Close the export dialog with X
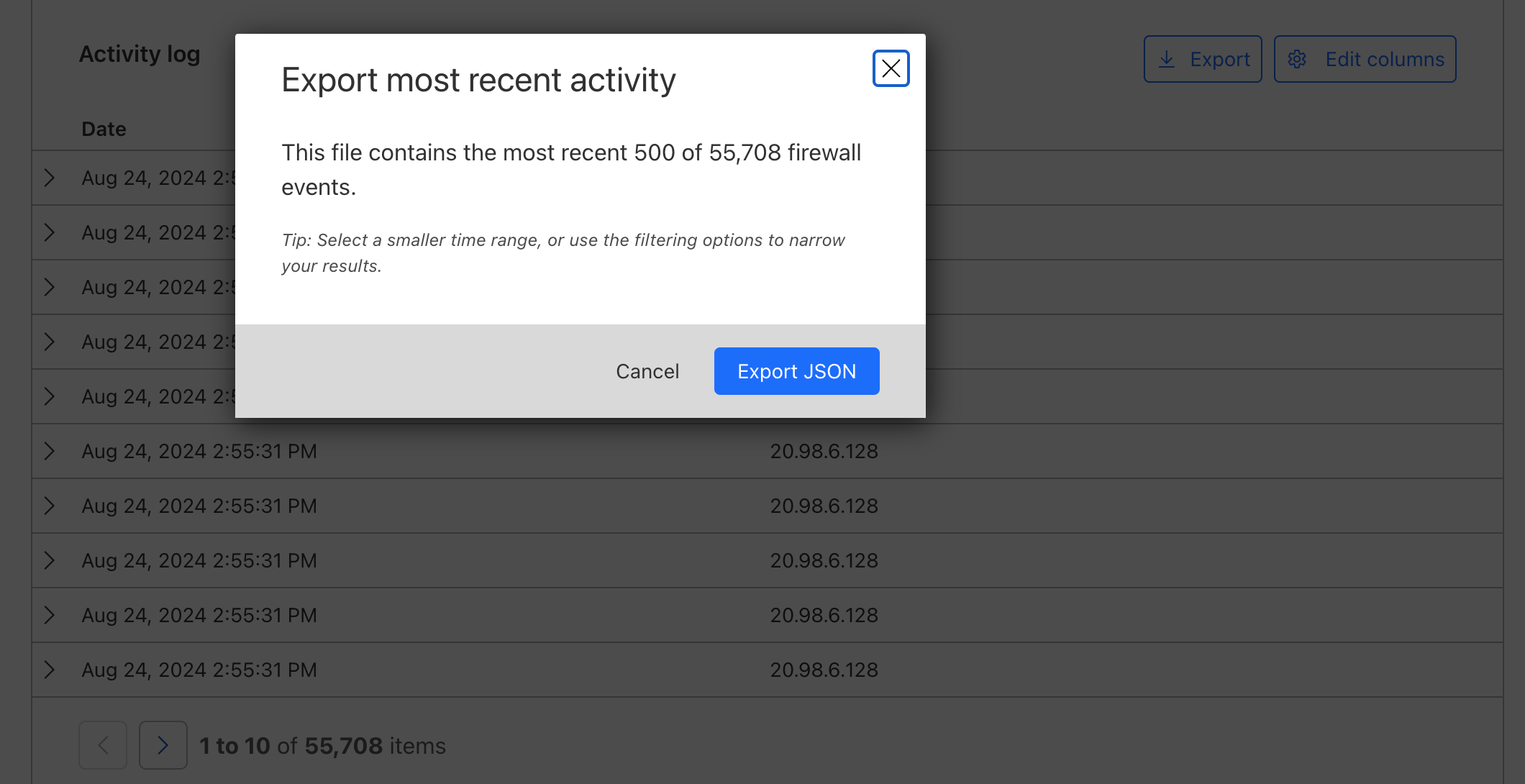Image resolution: width=1525 pixels, height=784 pixels. click(891, 68)
